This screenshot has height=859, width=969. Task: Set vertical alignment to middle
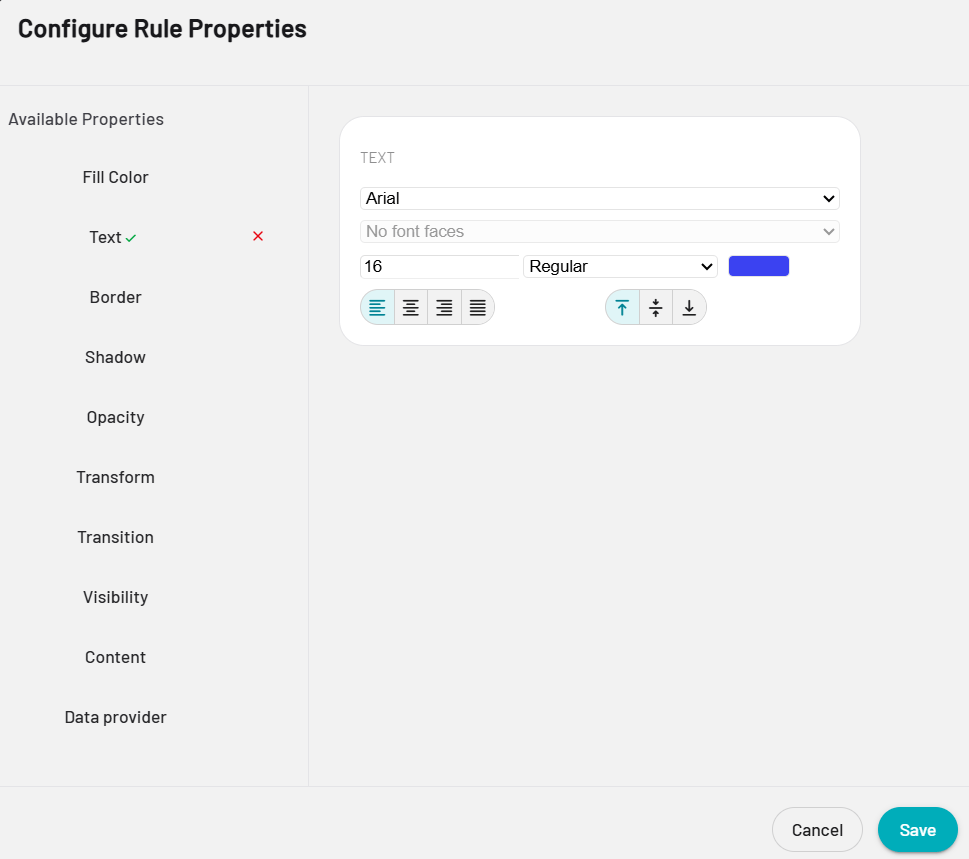[x=656, y=307]
